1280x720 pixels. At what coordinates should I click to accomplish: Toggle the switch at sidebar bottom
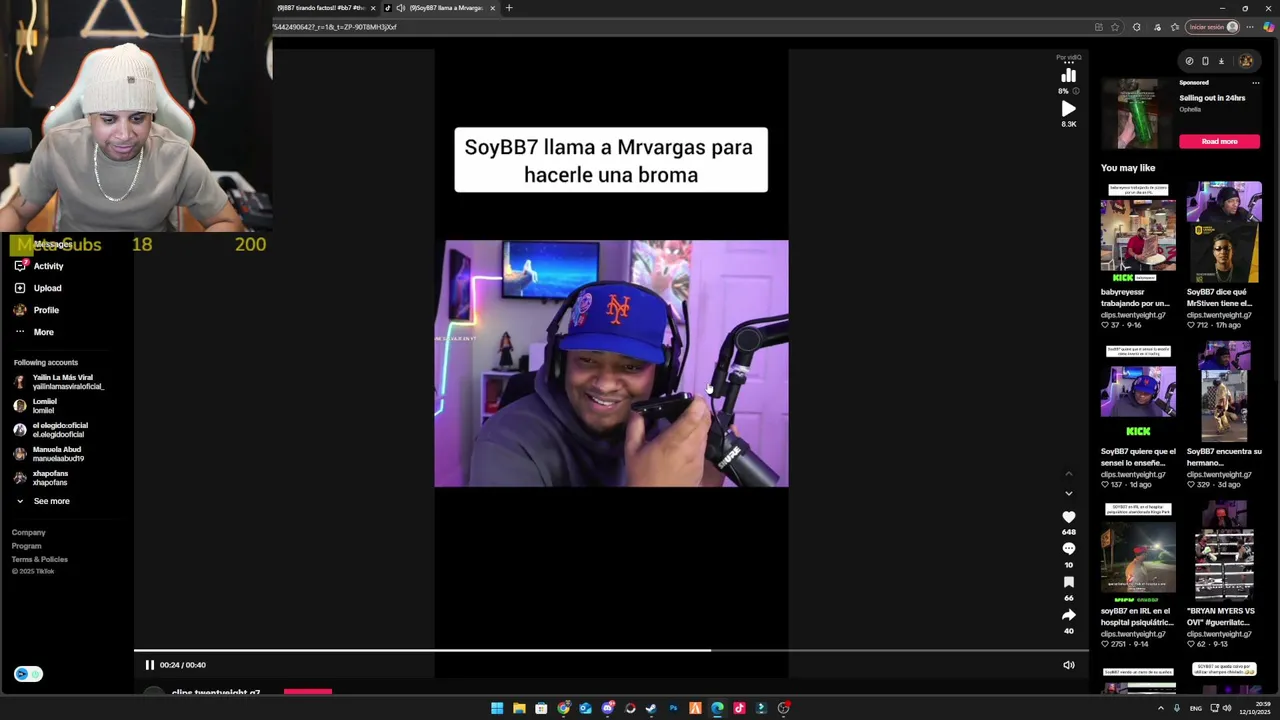pos(28,674)
